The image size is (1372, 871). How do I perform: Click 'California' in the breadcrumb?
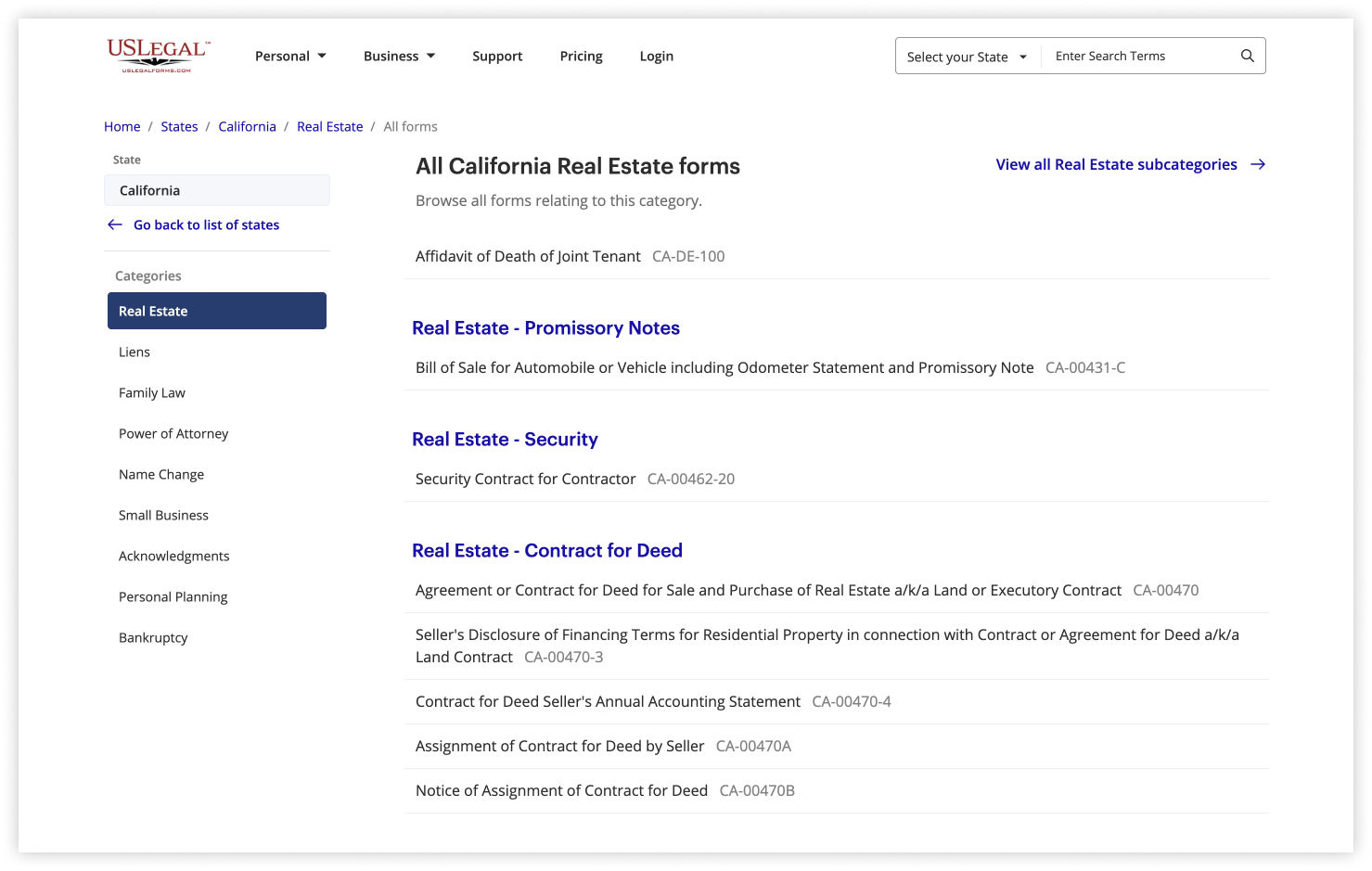(247, 126)
